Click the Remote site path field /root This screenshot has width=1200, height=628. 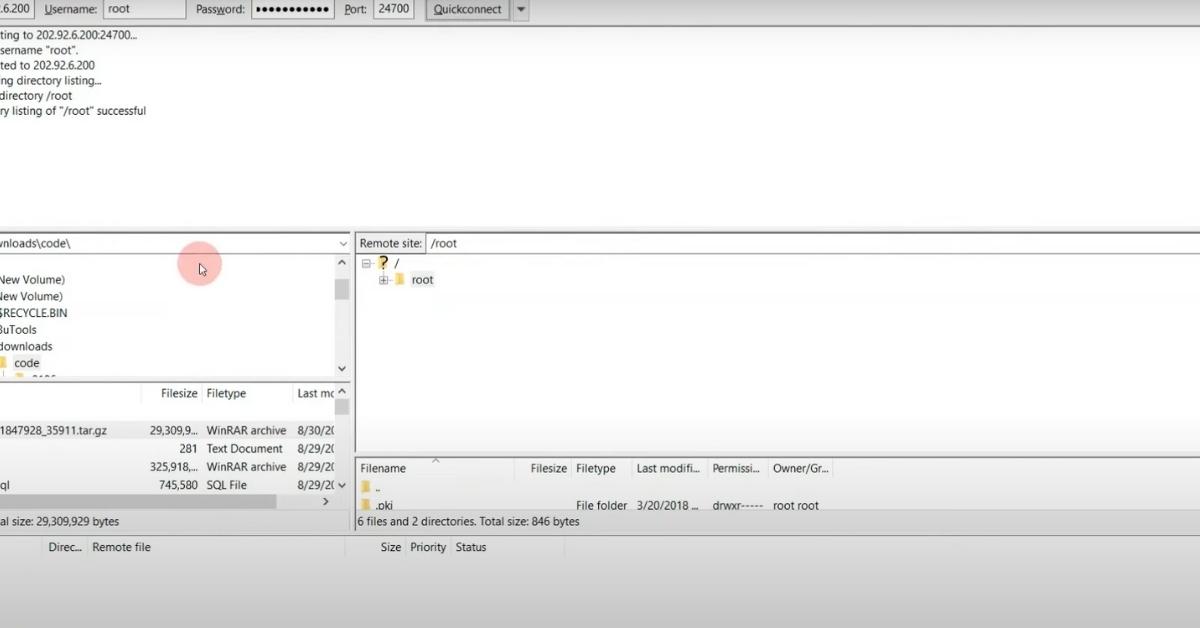[812, 243]
